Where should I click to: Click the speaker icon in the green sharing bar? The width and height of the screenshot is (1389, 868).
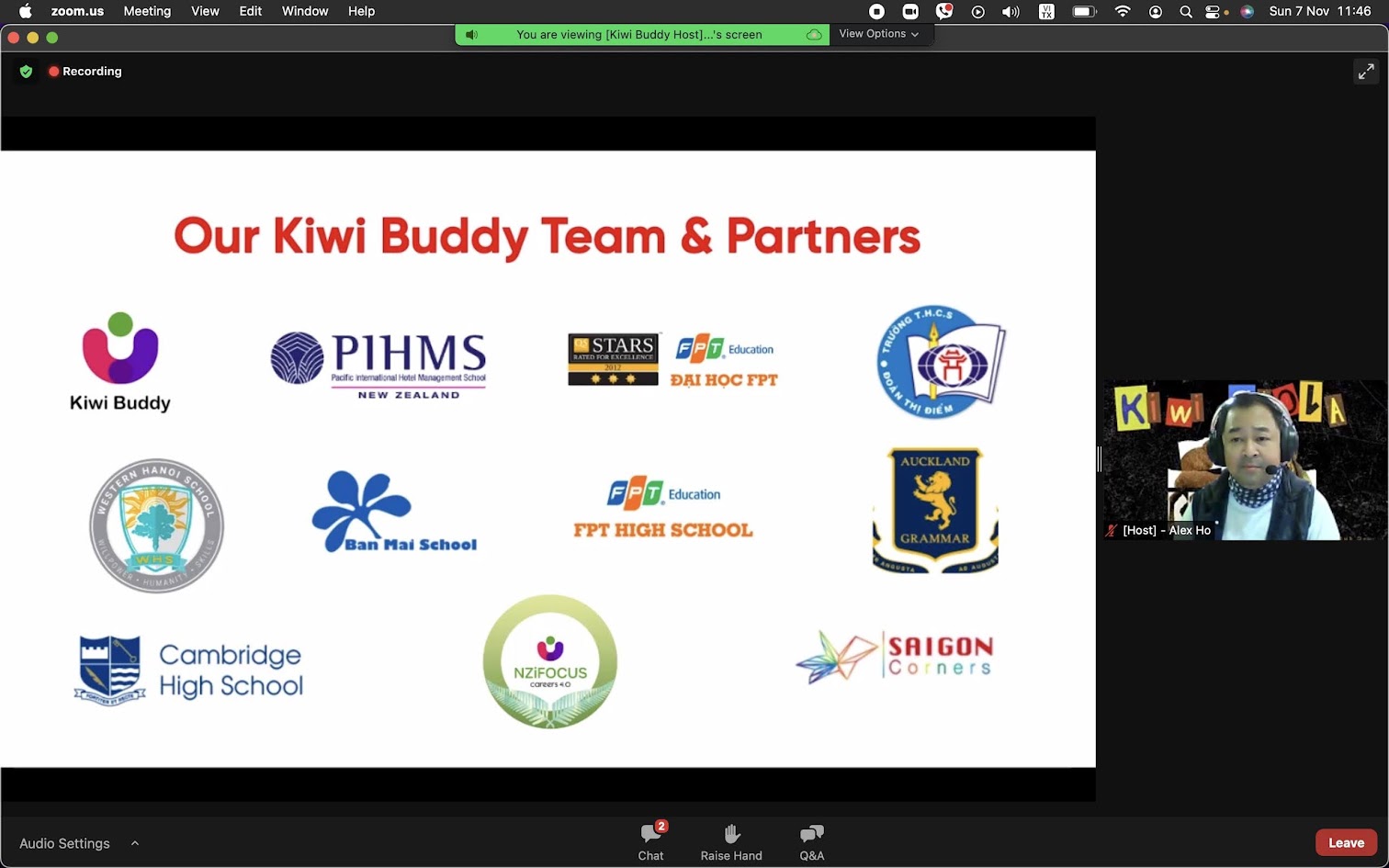[x=471, y=35]
